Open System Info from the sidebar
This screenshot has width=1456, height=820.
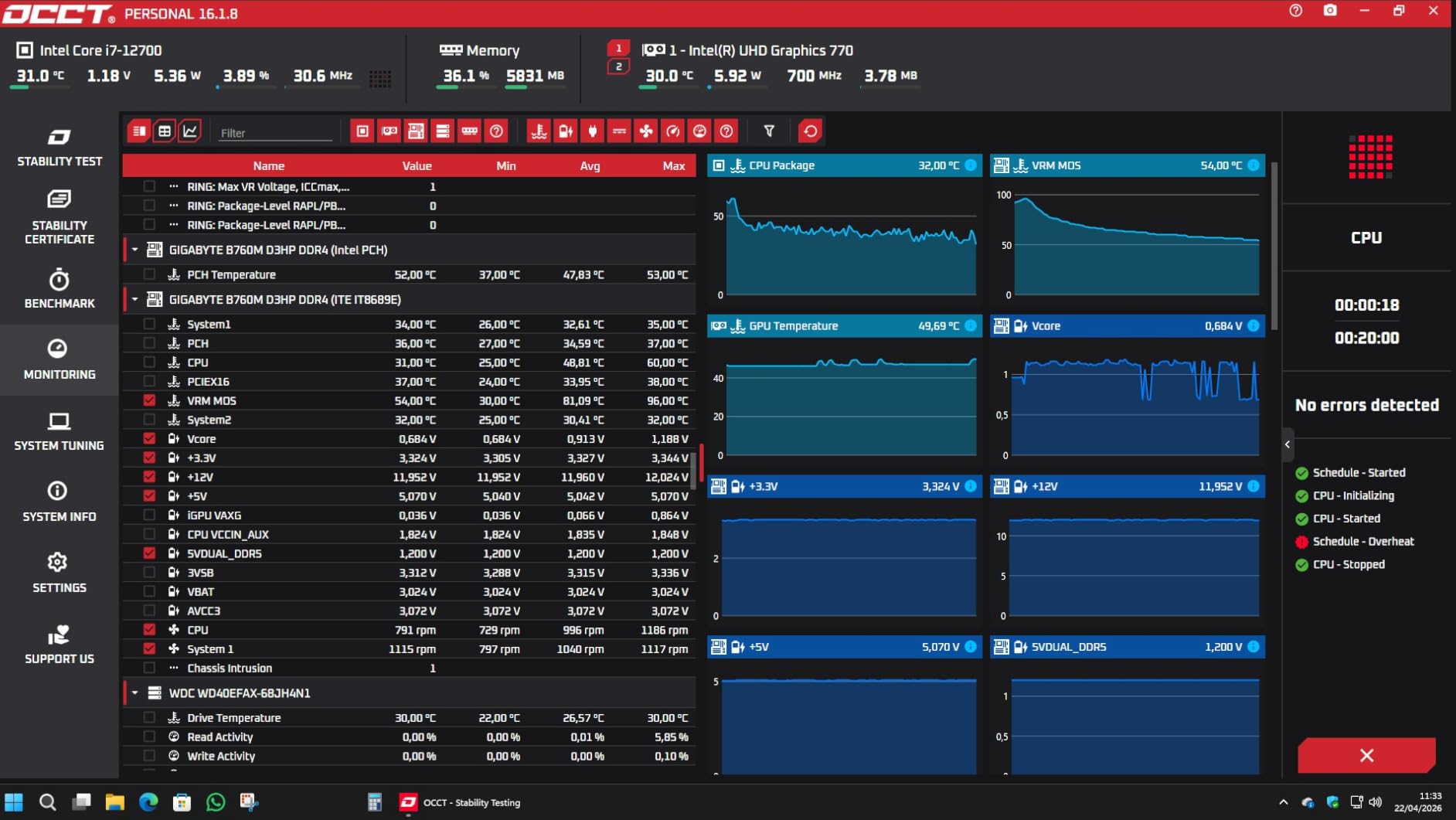(60, 502)
